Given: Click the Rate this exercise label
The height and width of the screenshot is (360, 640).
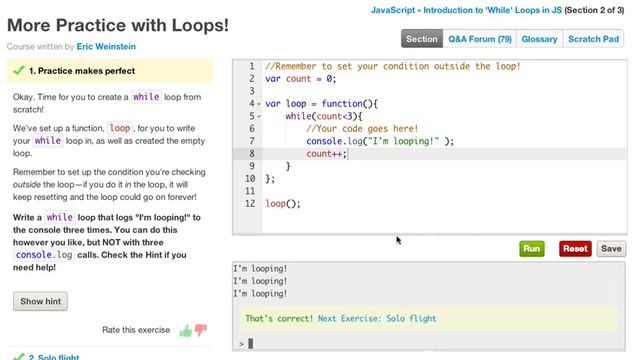Looking at the screenshot, I should click(136, 330).
